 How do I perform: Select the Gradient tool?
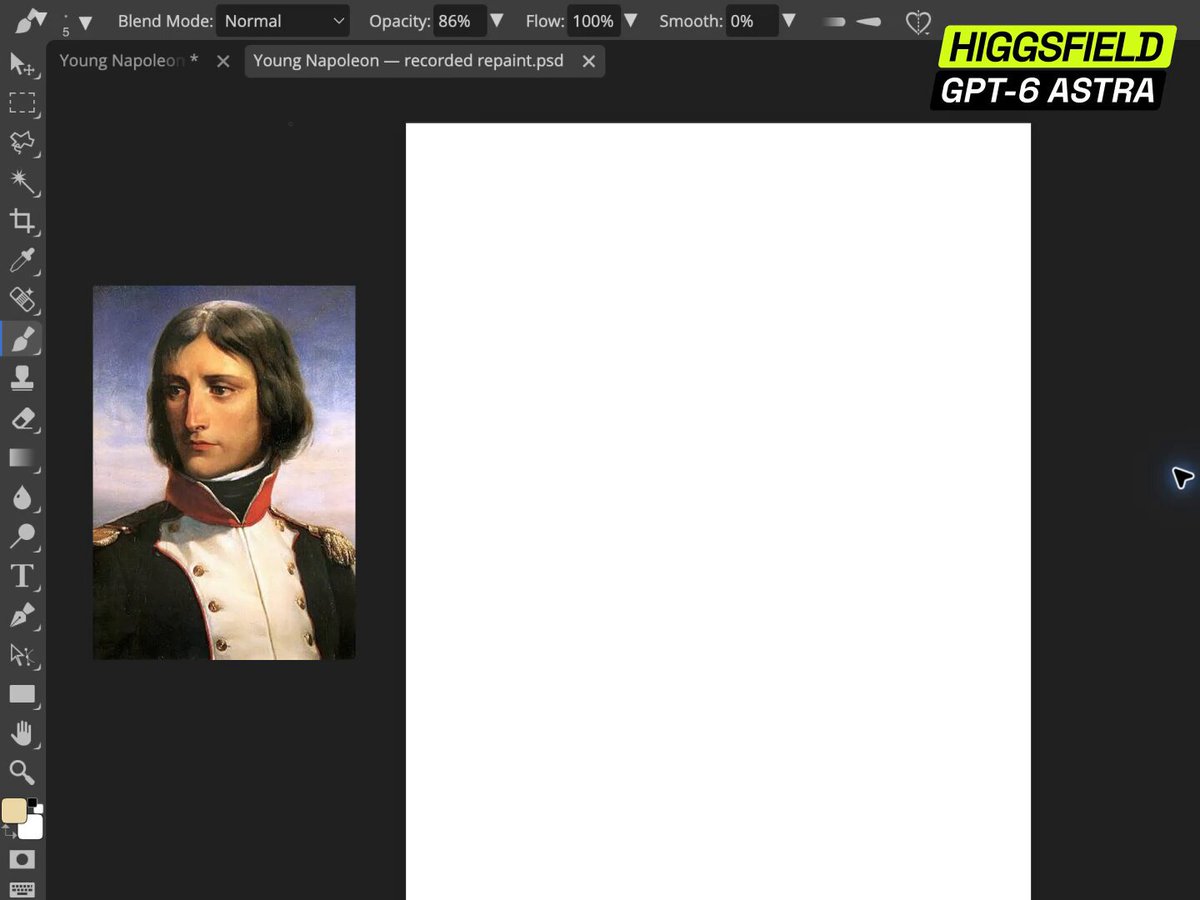pyautogui.click(x=22, y=458)
